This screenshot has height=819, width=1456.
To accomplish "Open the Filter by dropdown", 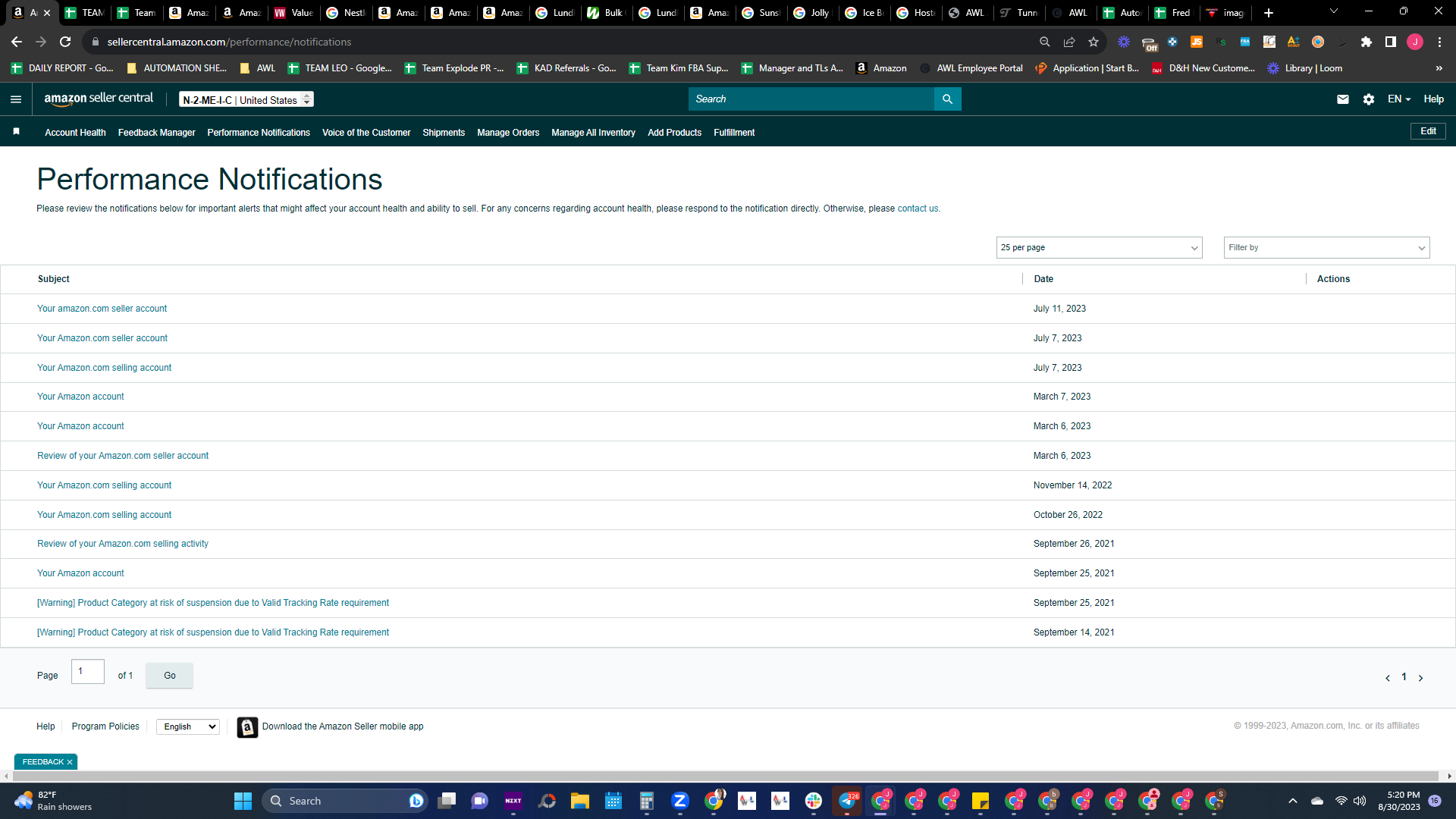I will pos(1326,248).
